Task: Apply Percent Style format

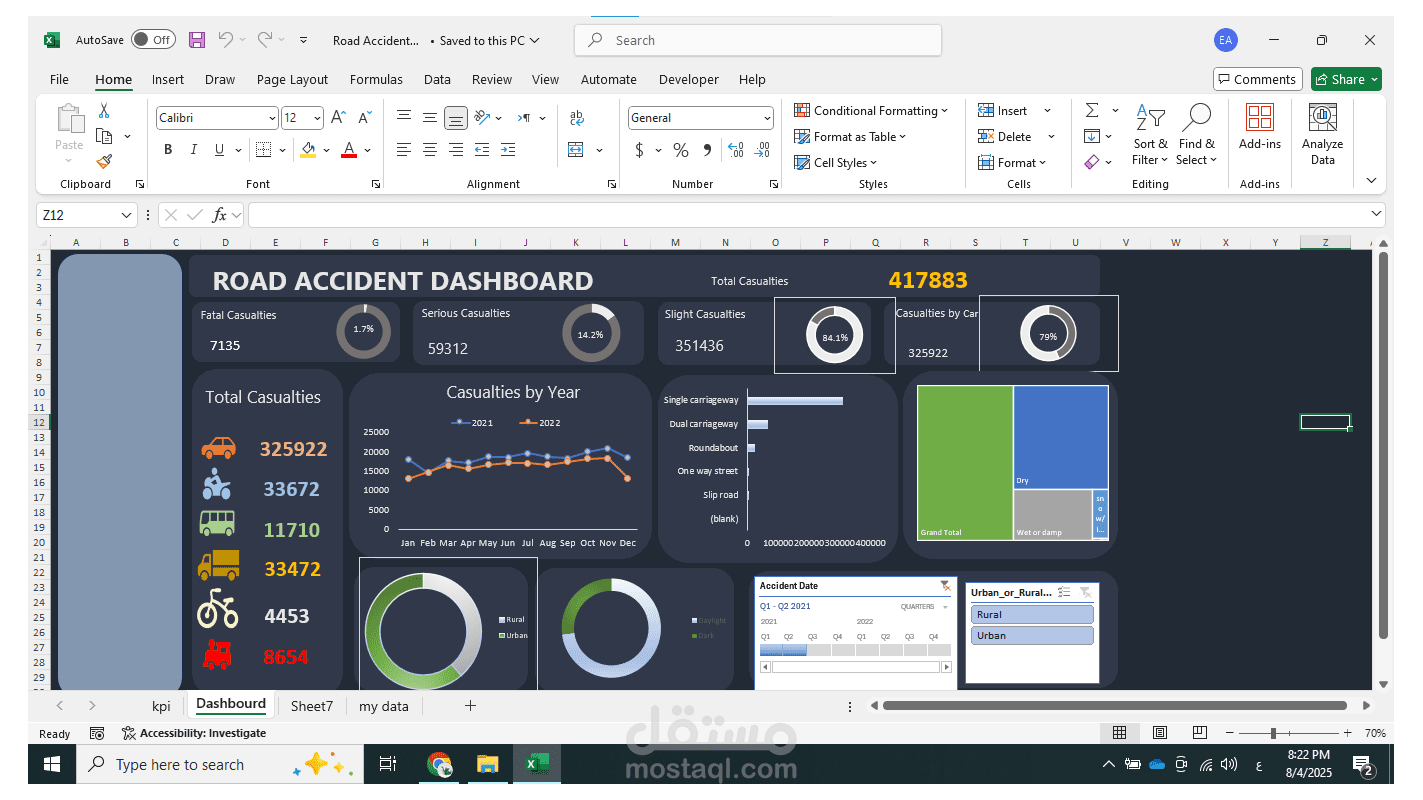Action: [x=681, y=150]
